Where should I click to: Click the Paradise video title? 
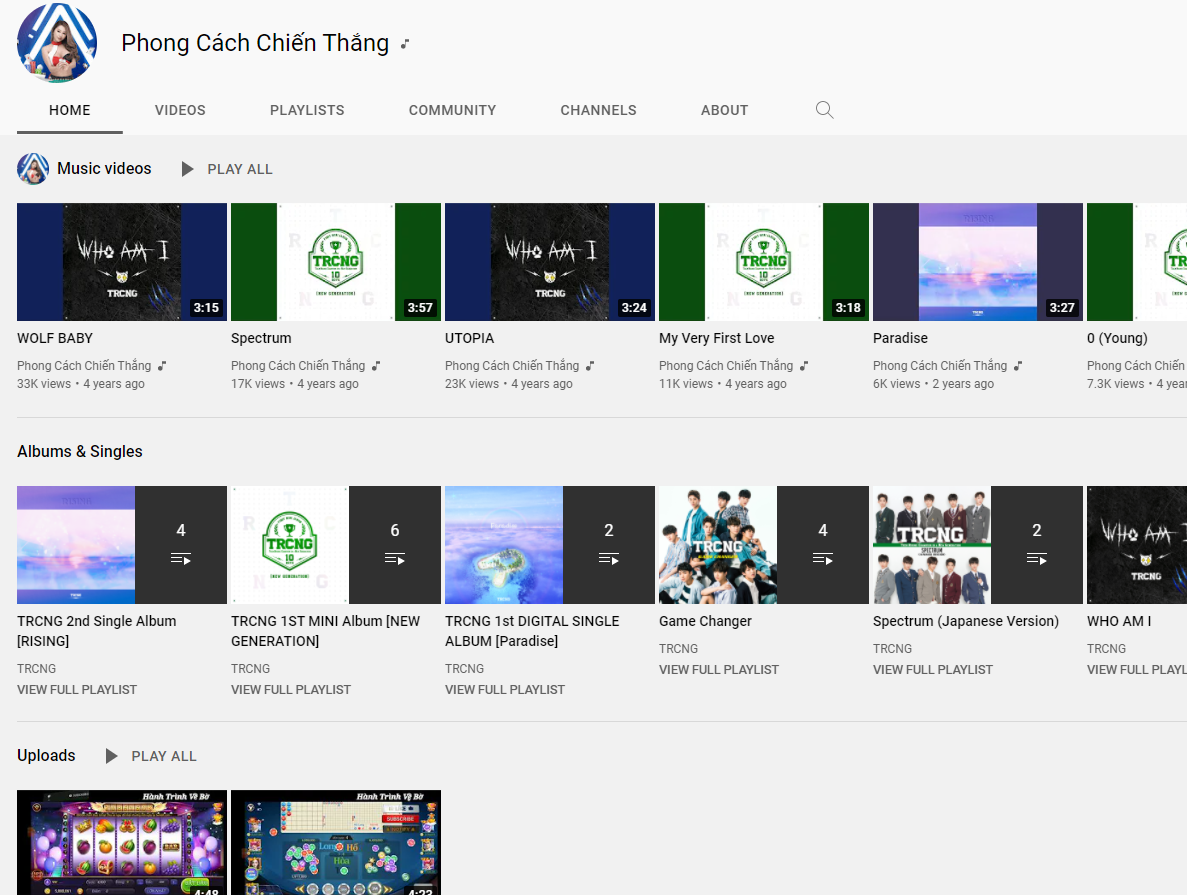click(x=900, y=338)
